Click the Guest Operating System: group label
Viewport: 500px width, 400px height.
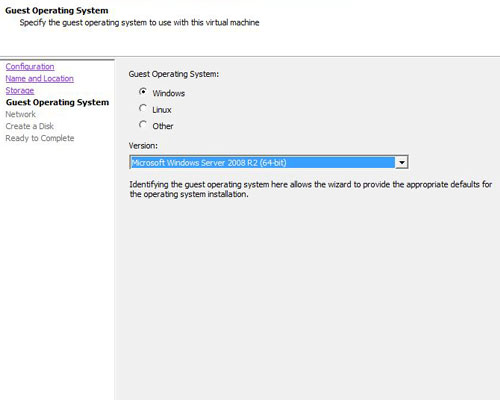click(x=174, y=74)
